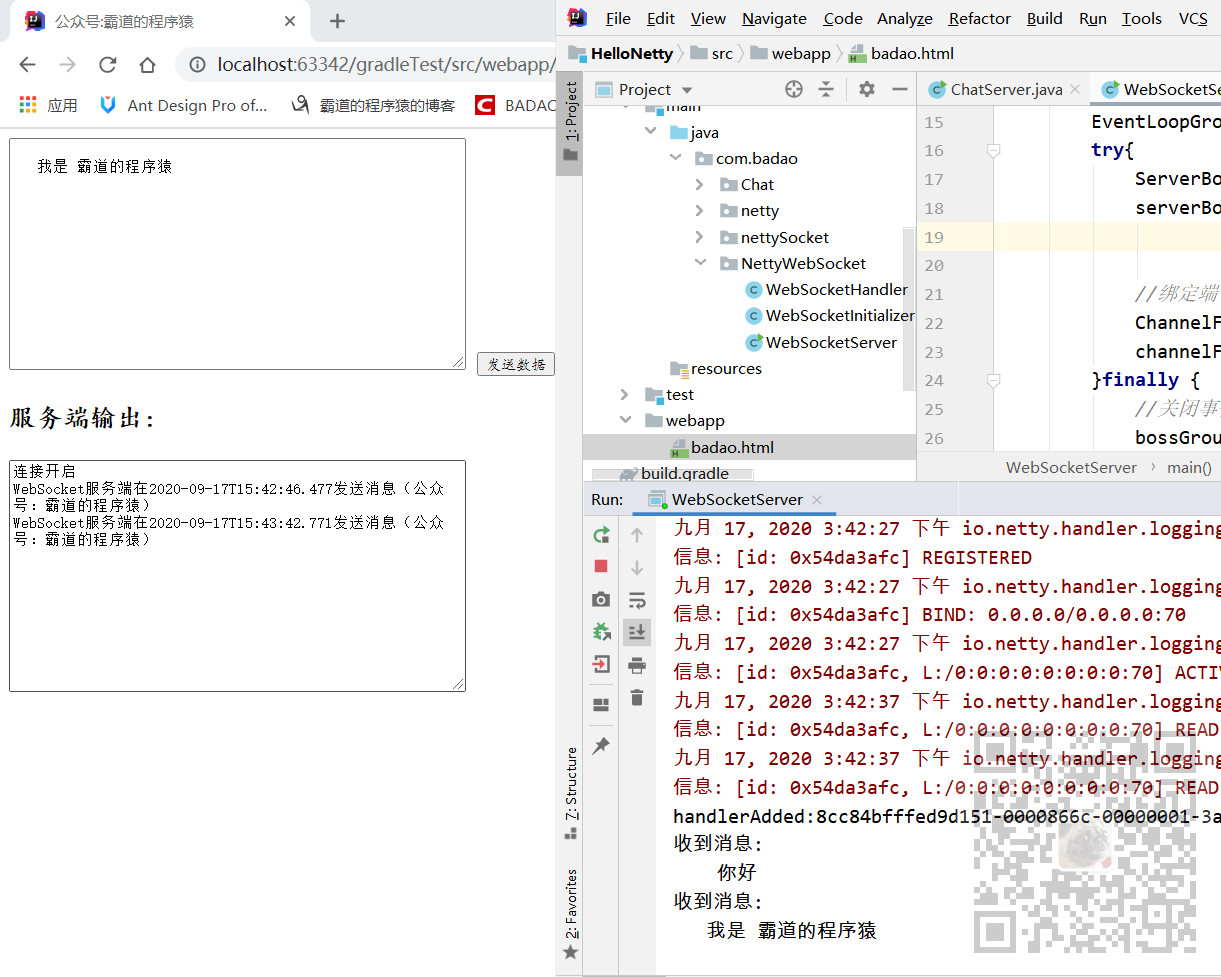Screen dimensions: 1221x977
Task: Open the 应用 apps bookmark
Action: [48, 105]
